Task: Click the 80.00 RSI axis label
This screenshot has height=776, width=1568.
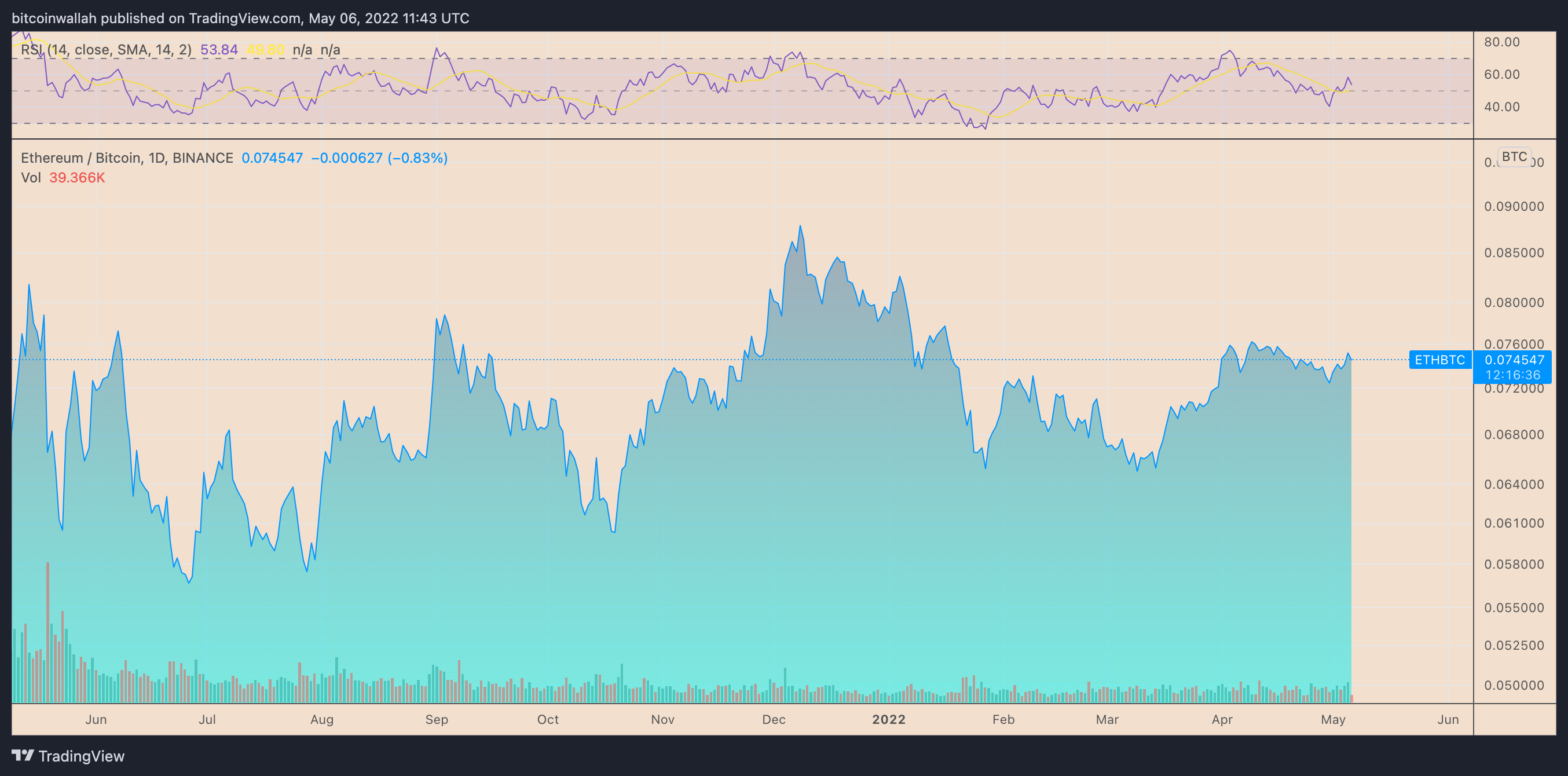Action: 1501,42
